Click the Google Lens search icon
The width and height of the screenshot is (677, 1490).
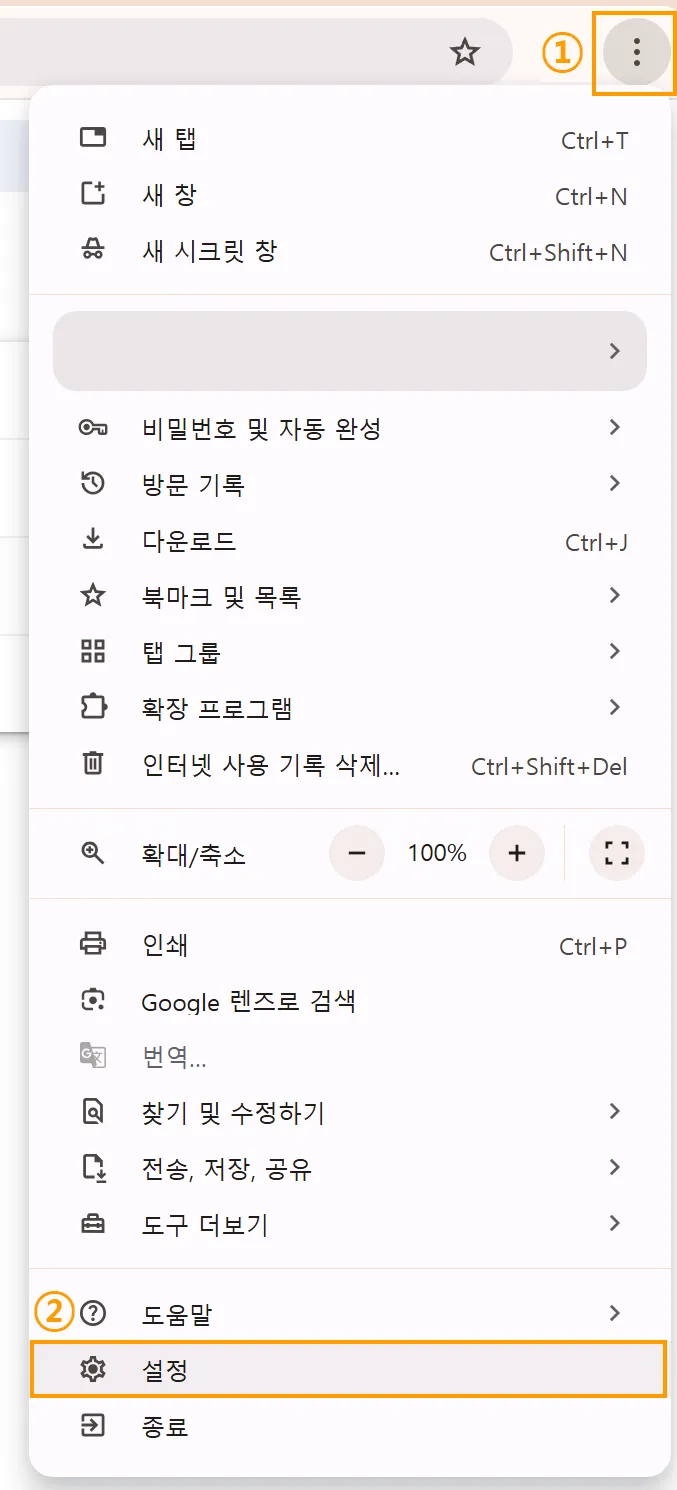[92, 1000]
